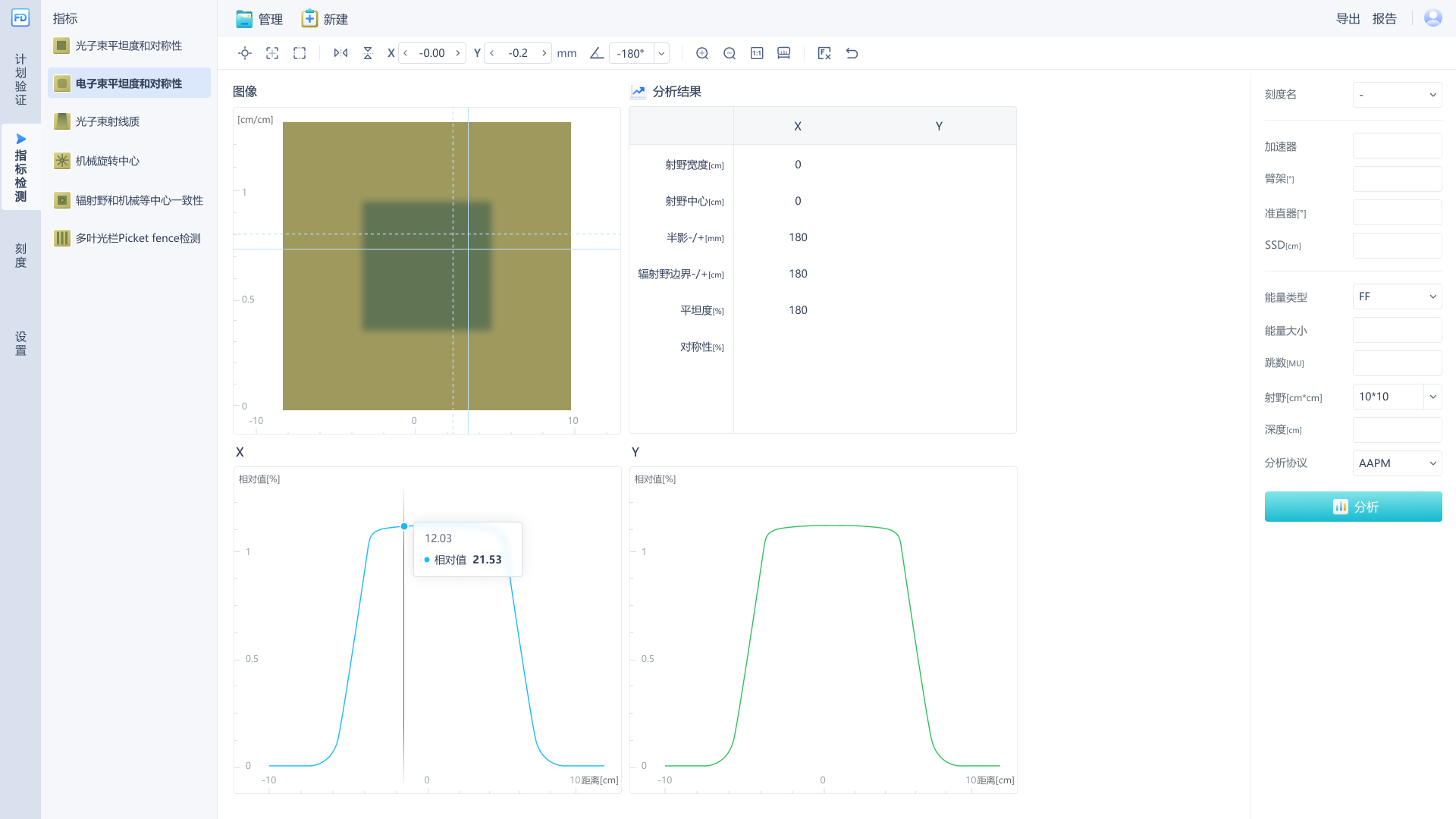The width and height of the screenshot is (1456, 819).
Task: Click the horizontal flip mirror icon
Action: pyautogui.click(x=340, y=53)
